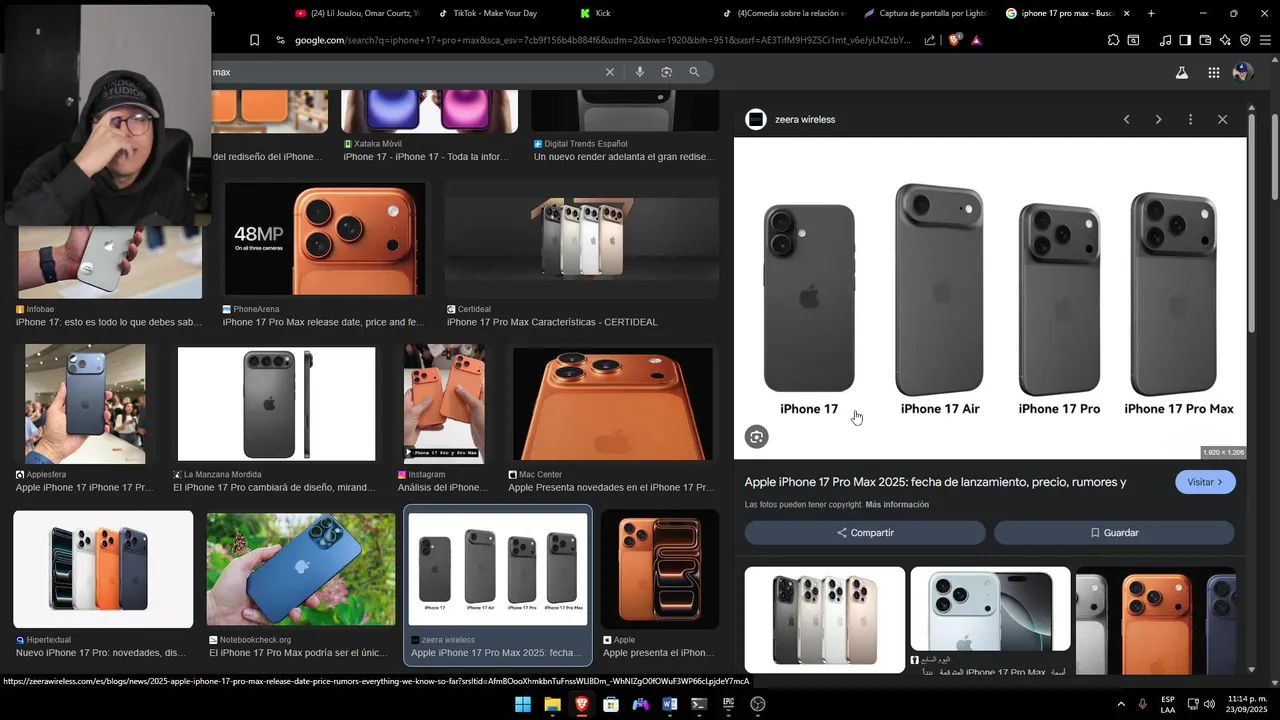
Task: Open a new browser tab
Action: click(x=1151, y=13)
